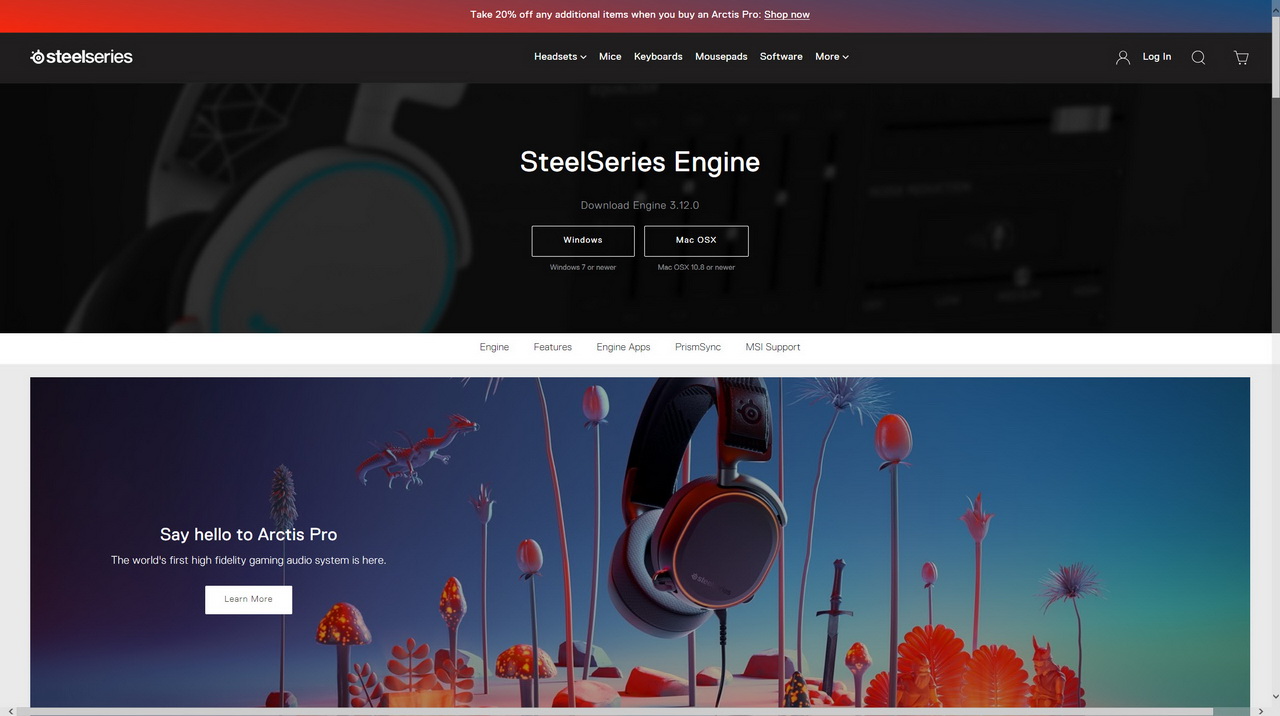Click Learn More about Arctis Pro
The width and height of the screenshot is (1280, 716).
pos(249,600)
